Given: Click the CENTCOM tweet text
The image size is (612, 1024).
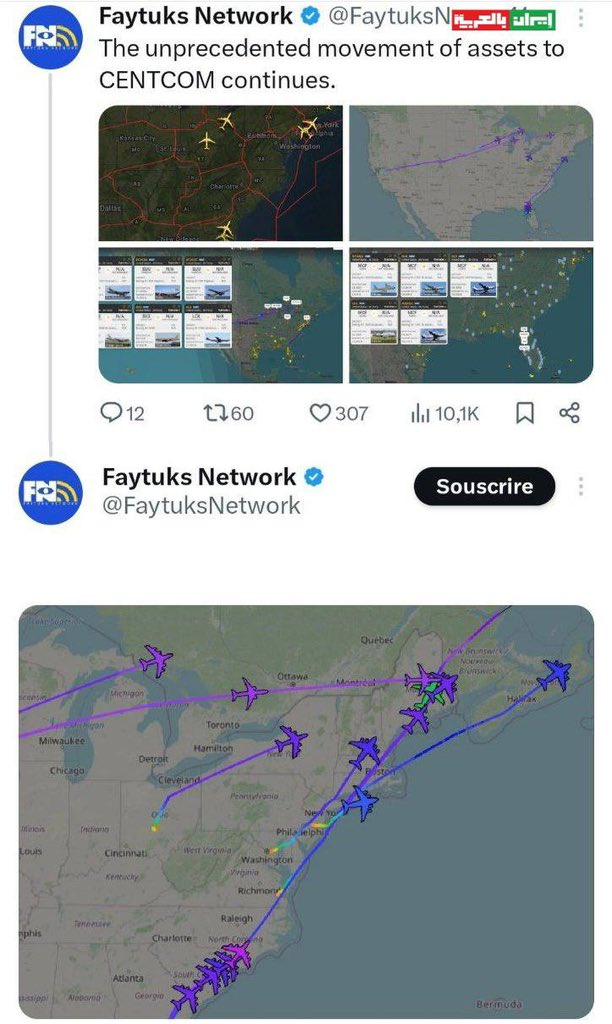Looking at the screenshot, I should pyautogui.click(x=331, y=64).
